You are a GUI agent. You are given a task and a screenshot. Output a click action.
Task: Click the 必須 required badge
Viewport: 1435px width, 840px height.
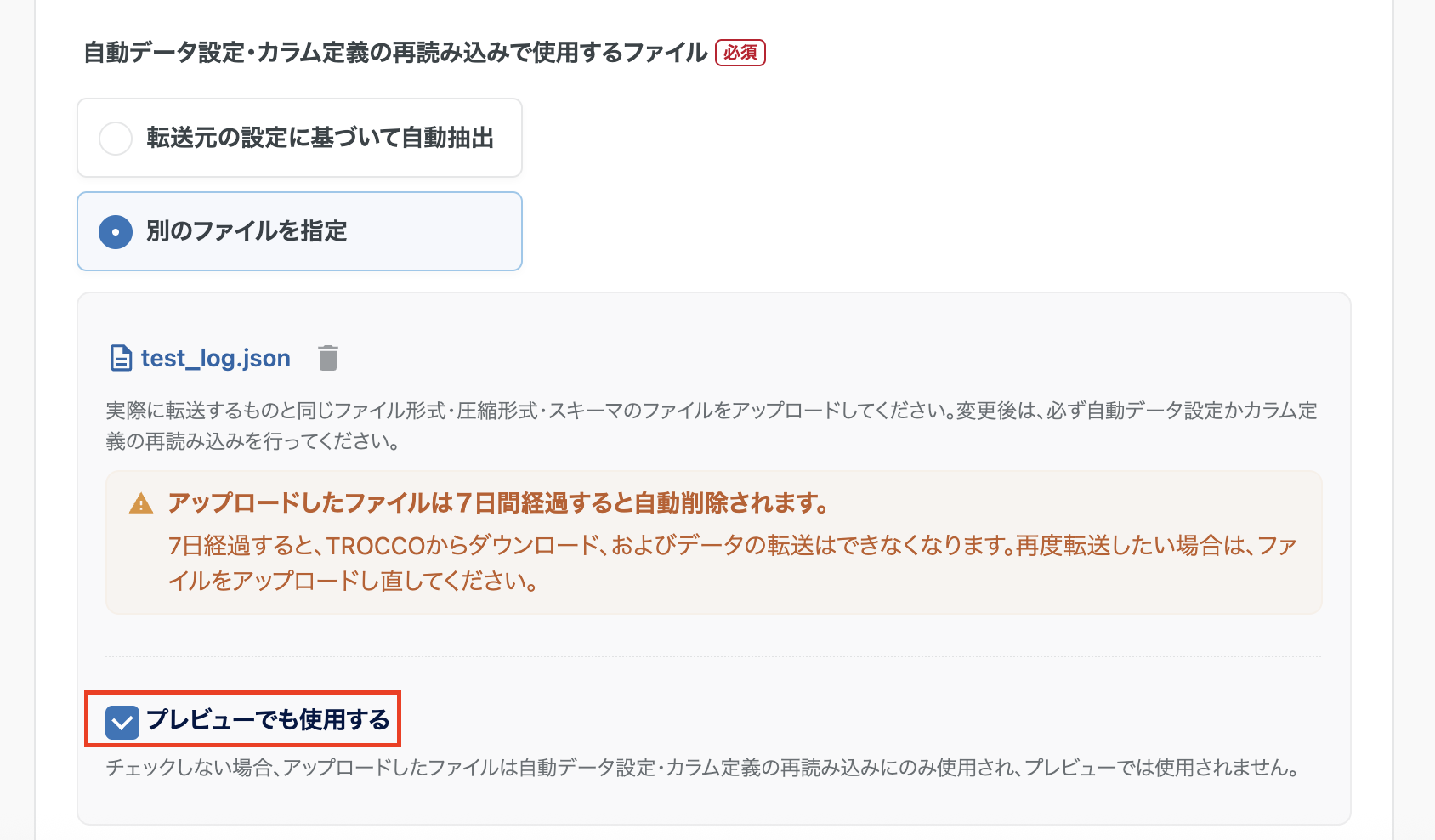click(740, 54)
